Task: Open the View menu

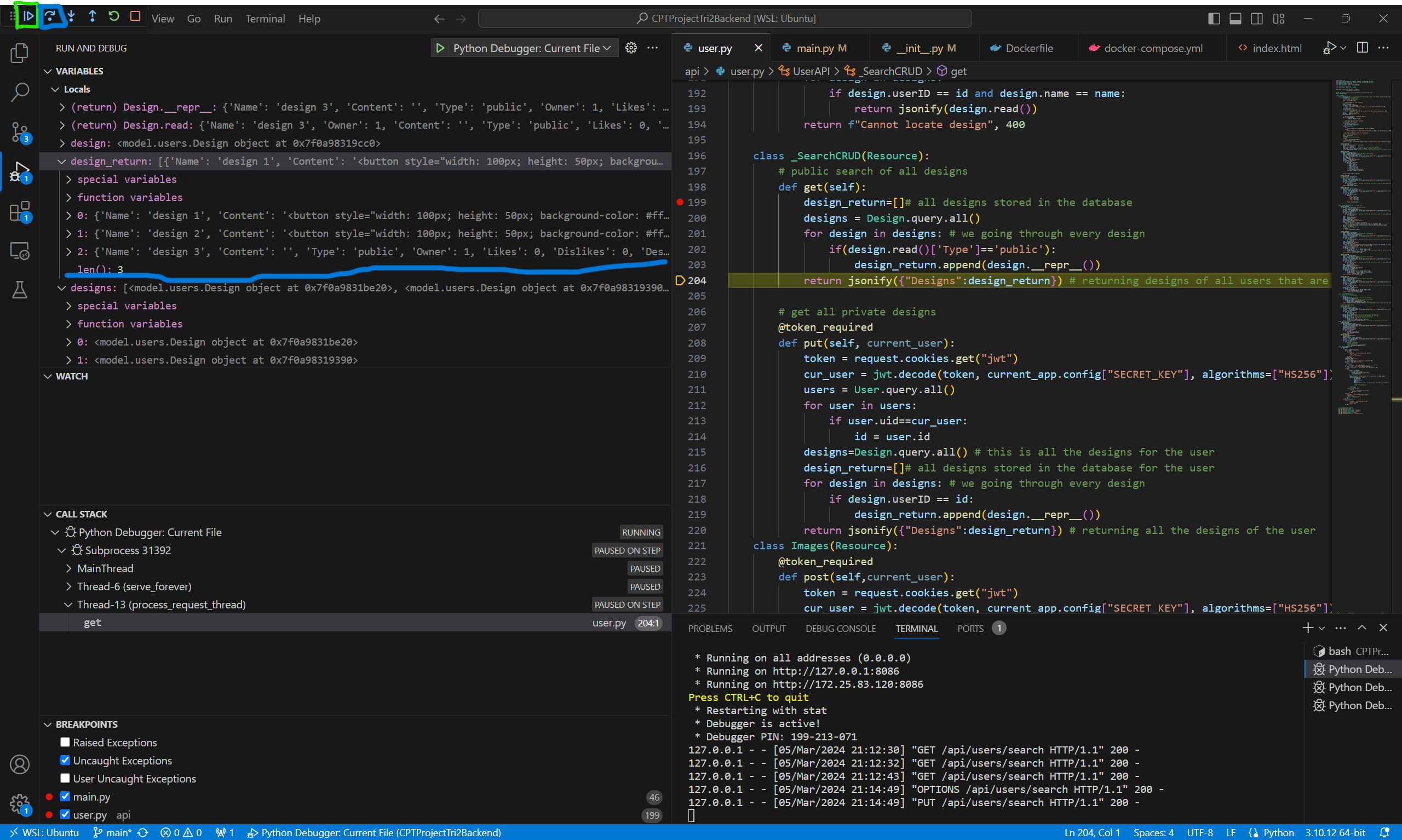Action: [x=163, y=19]
